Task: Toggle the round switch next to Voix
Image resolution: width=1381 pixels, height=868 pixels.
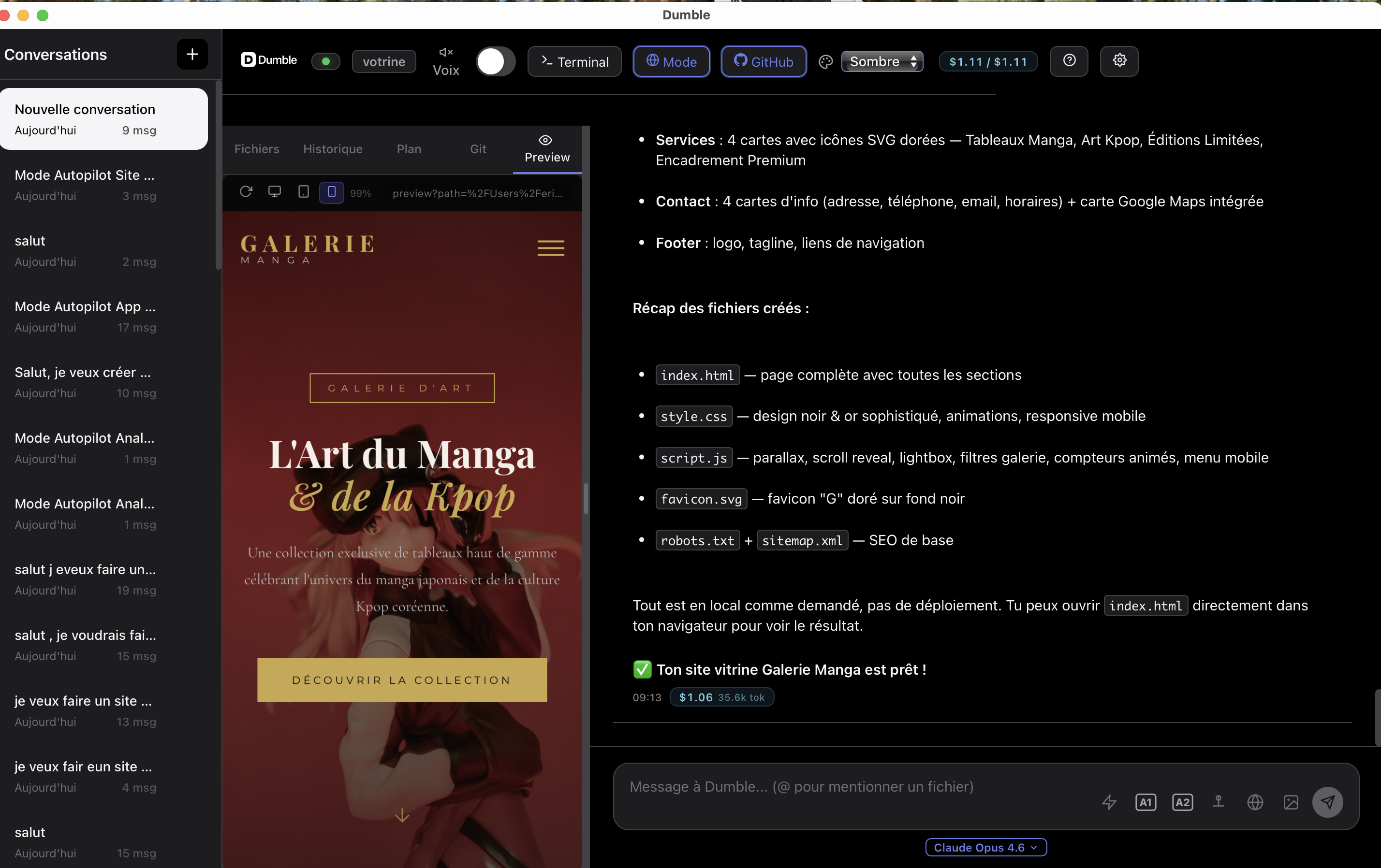Action: coord(496,62)
